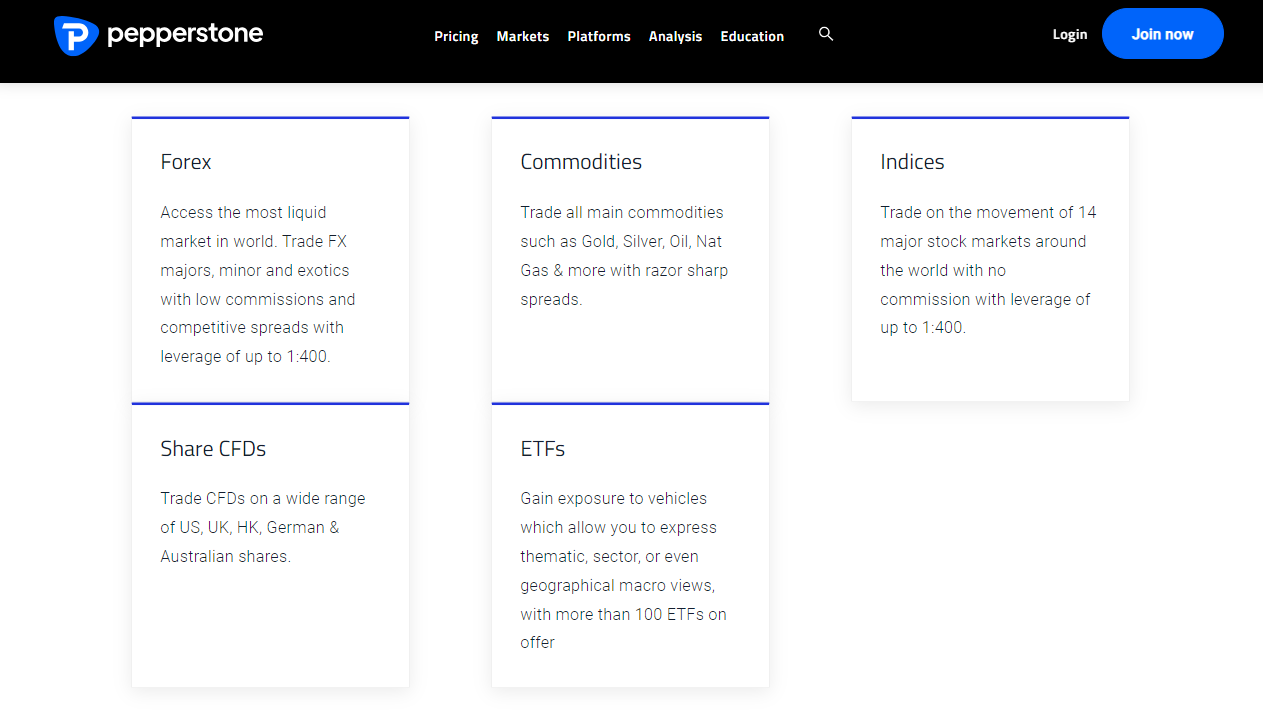Open the Share CFDs card
The width and height of the screenshot is (1263, 725).
tap(270, 545)
